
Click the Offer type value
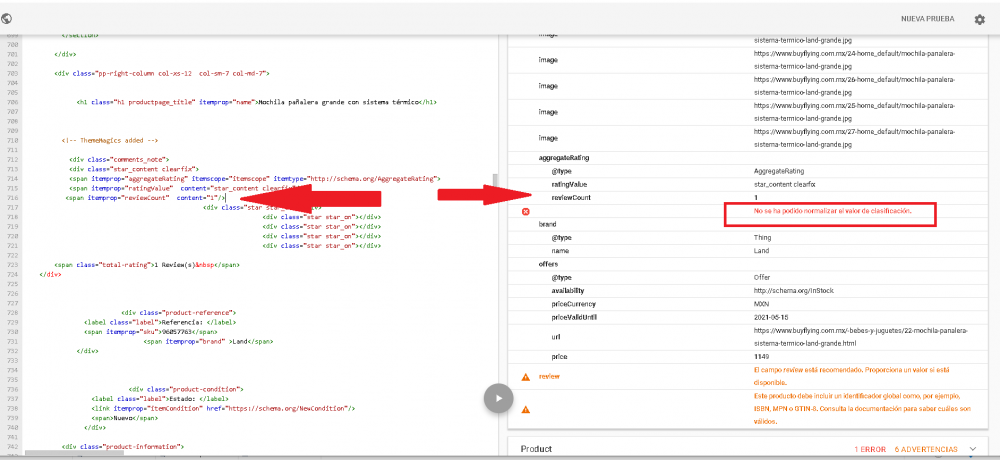[762, 278]
